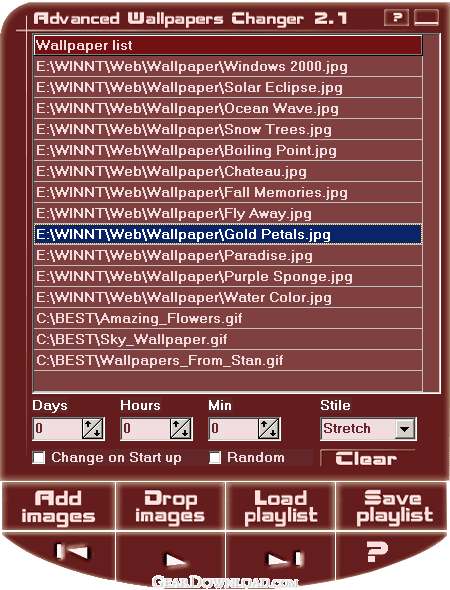This screenshot has width=450, height=590.
Task: Select Sky_Wallpaper.gif list entry
Action: 228,339
